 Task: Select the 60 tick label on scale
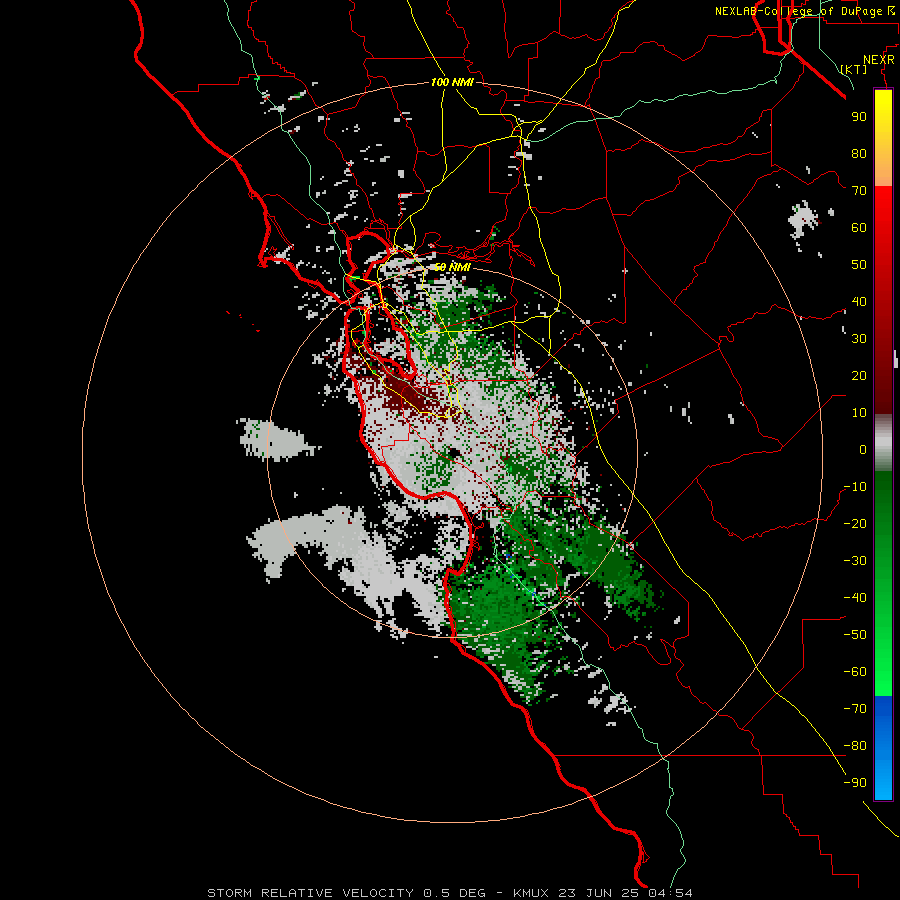pos(859,228)
